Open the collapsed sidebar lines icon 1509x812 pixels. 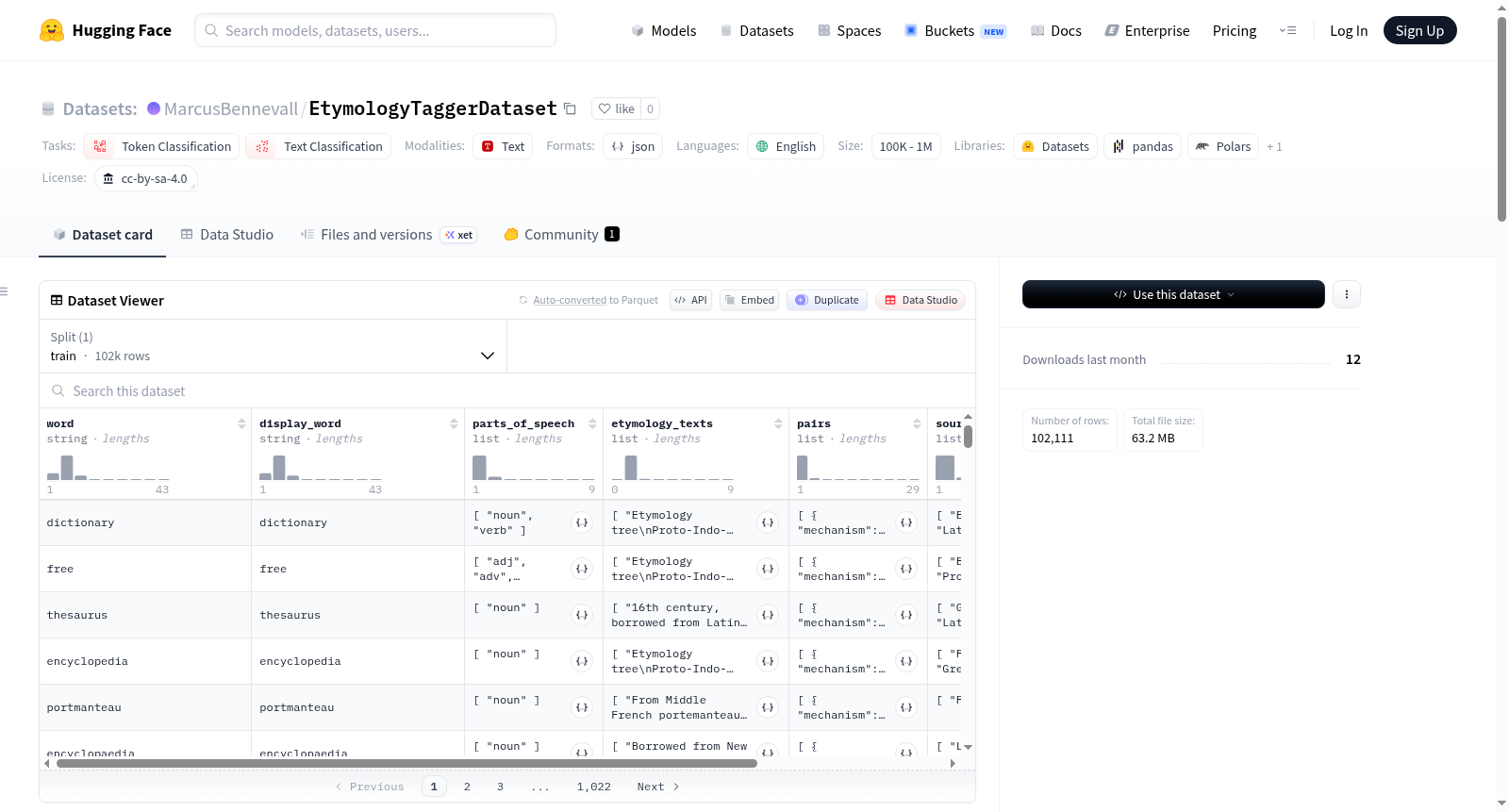(x=4, y=291)
